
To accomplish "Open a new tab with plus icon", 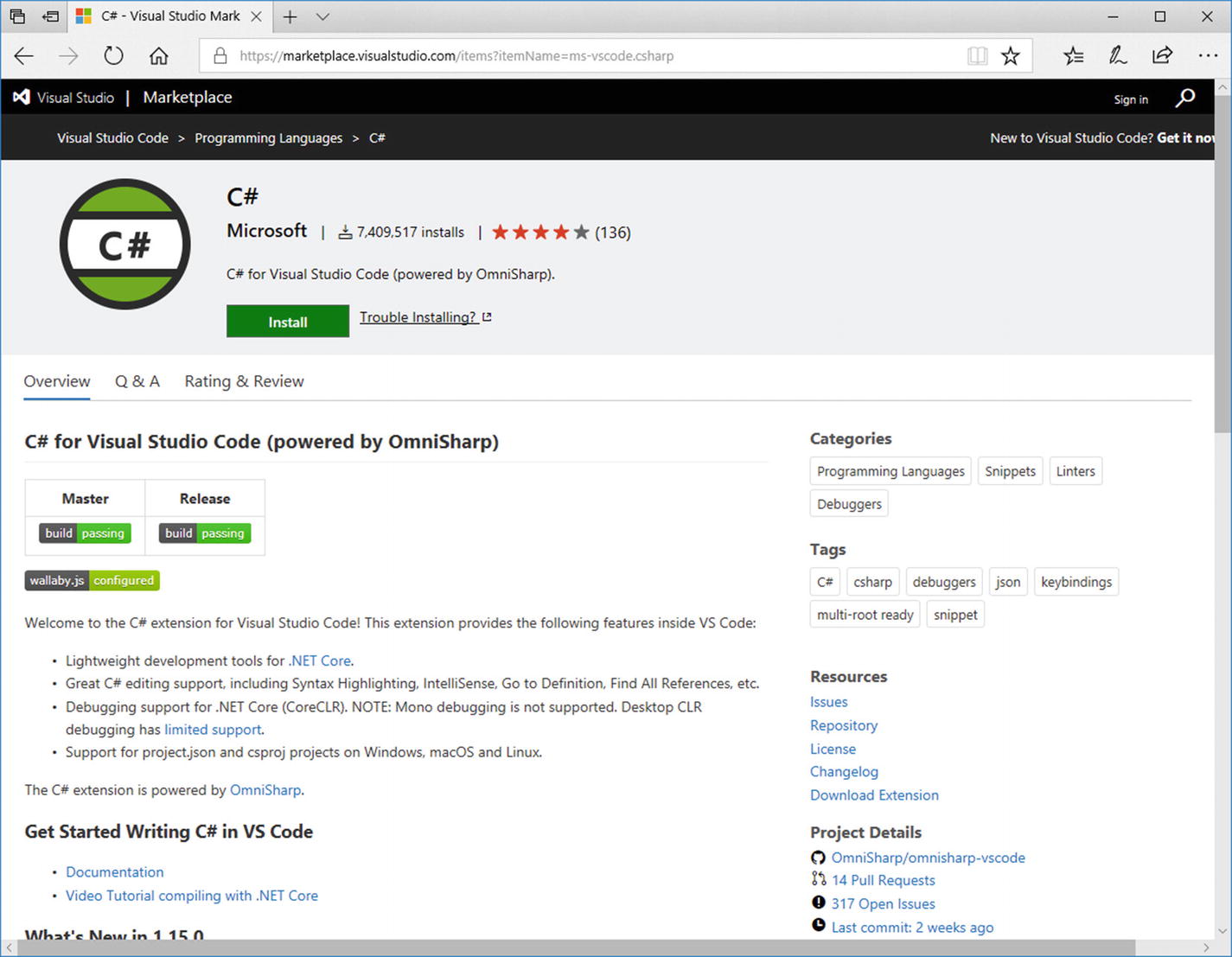I will click(290, 16).
